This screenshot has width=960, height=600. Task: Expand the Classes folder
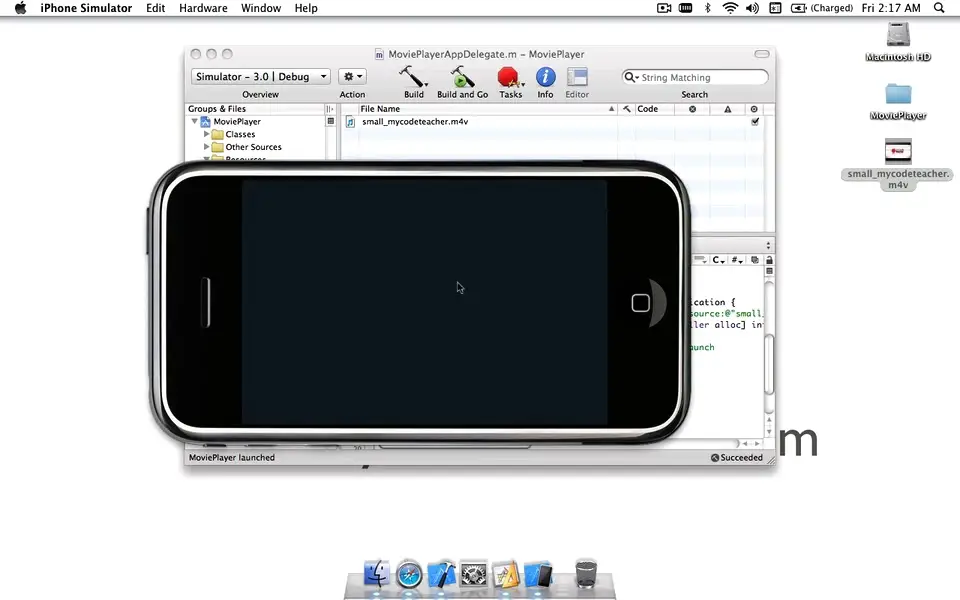point(207,134)
